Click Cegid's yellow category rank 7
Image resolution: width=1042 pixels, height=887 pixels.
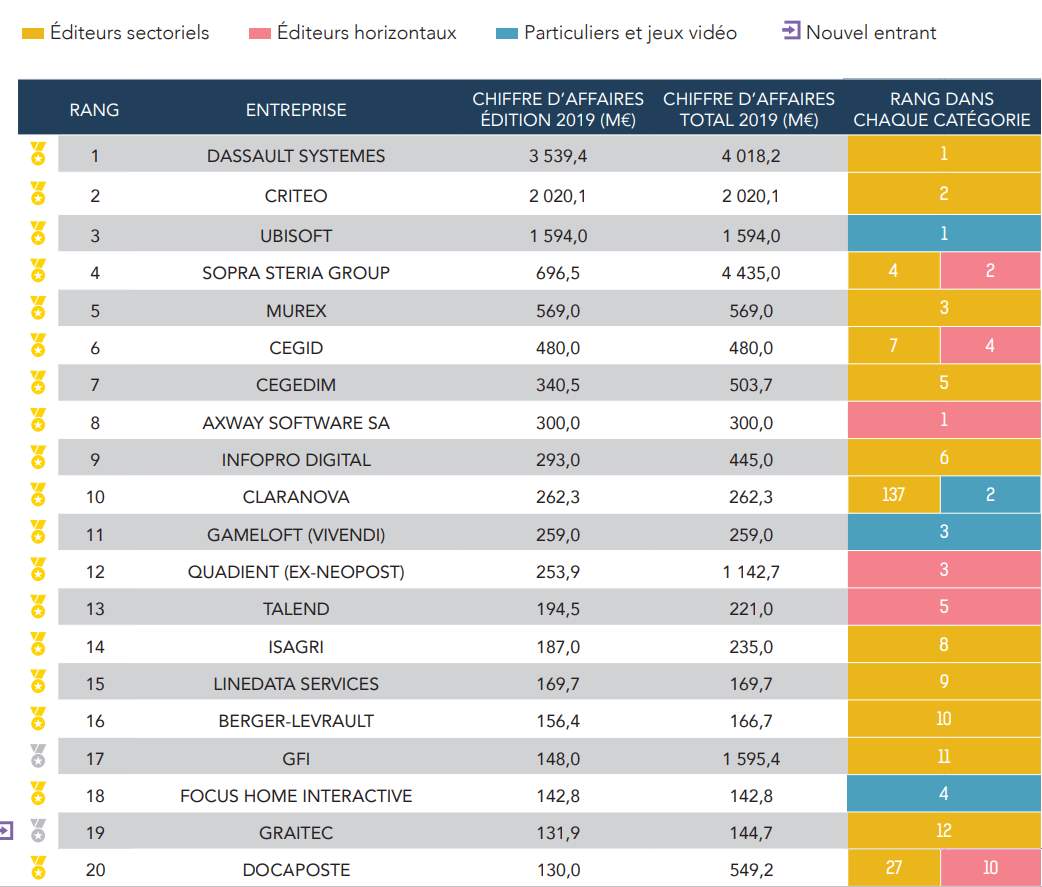(x=894, y=345)
